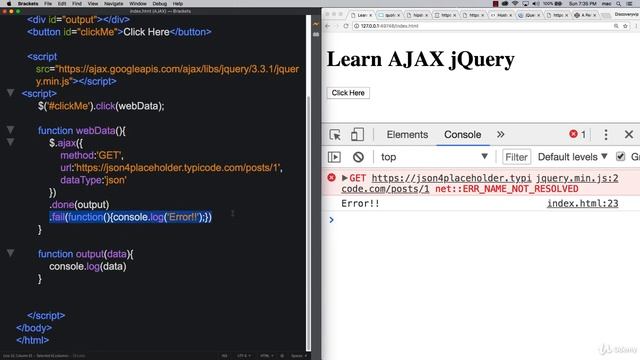Open the macOS Notification Center icon

pos(629,3)
